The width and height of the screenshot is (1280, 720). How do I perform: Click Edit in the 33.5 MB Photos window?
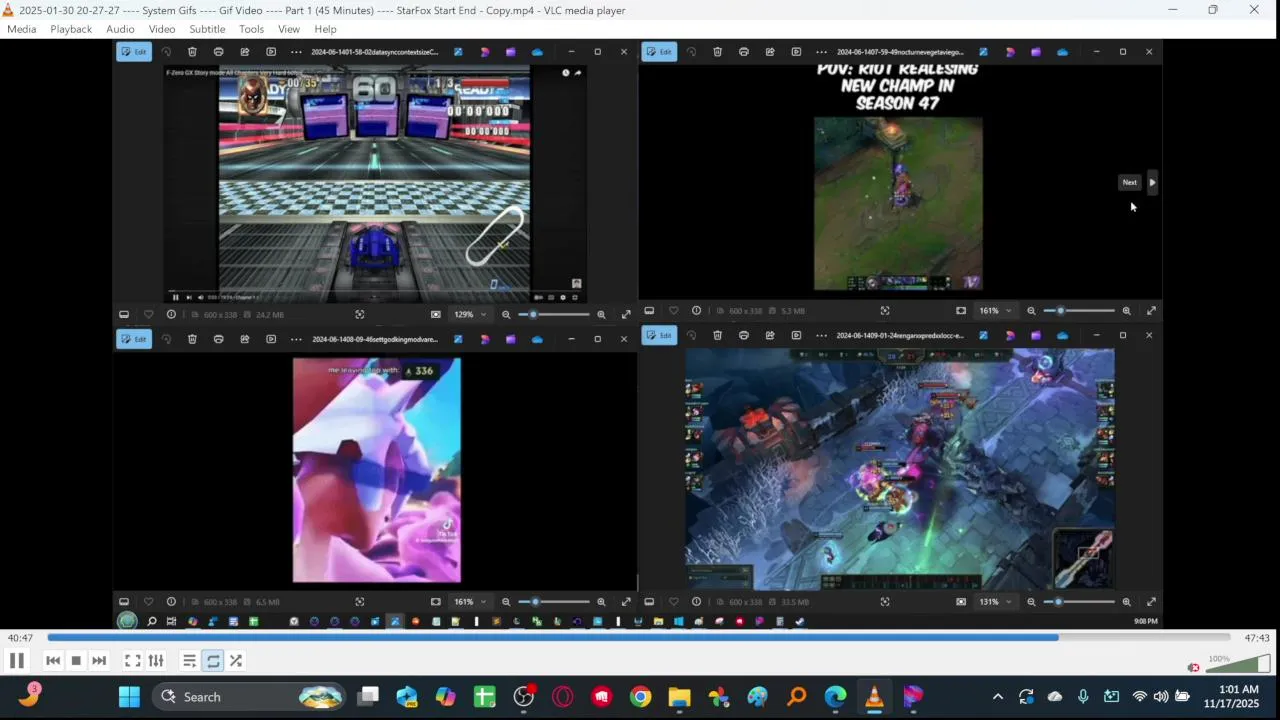[659, 335]
